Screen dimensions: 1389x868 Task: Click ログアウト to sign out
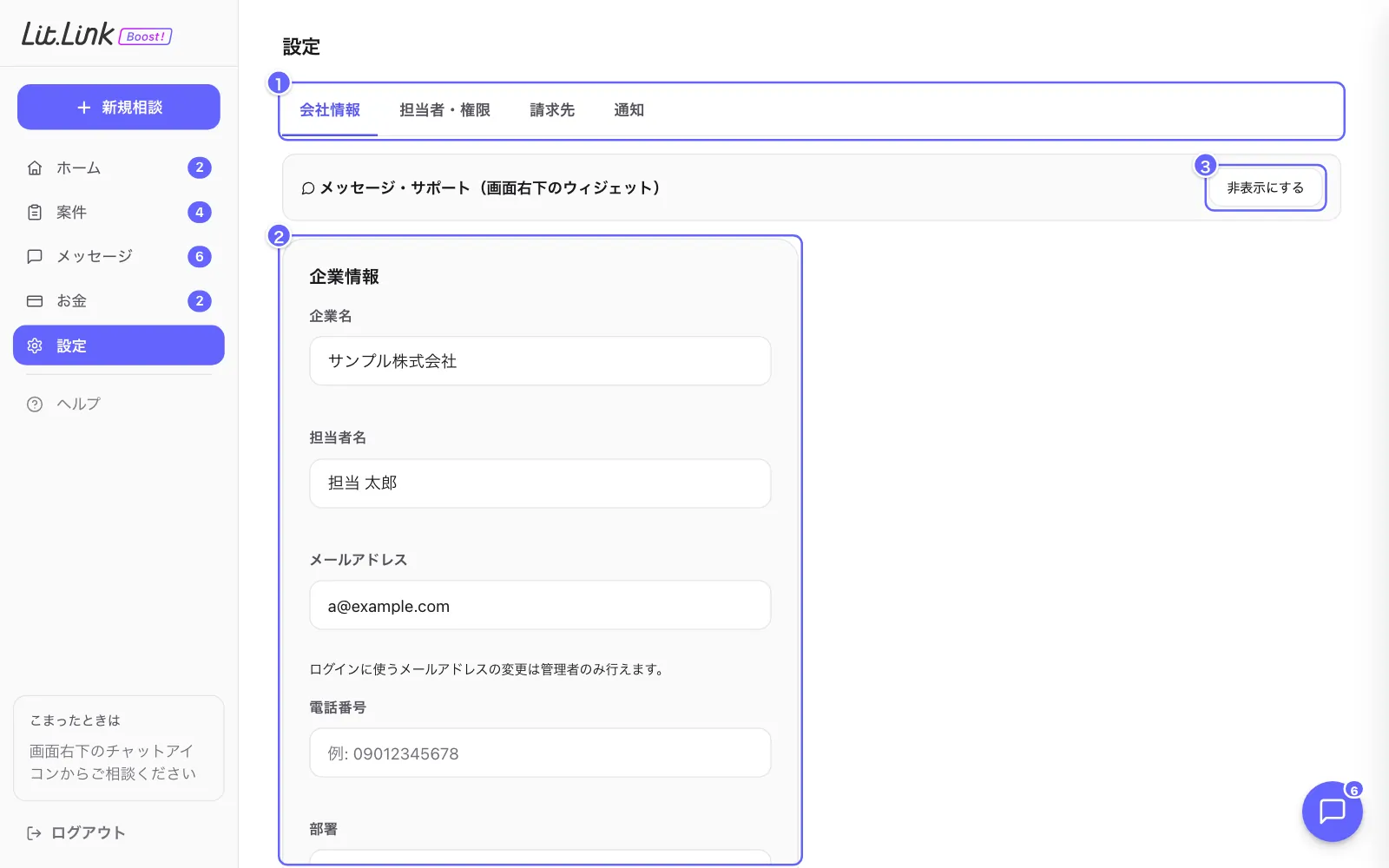76,833
